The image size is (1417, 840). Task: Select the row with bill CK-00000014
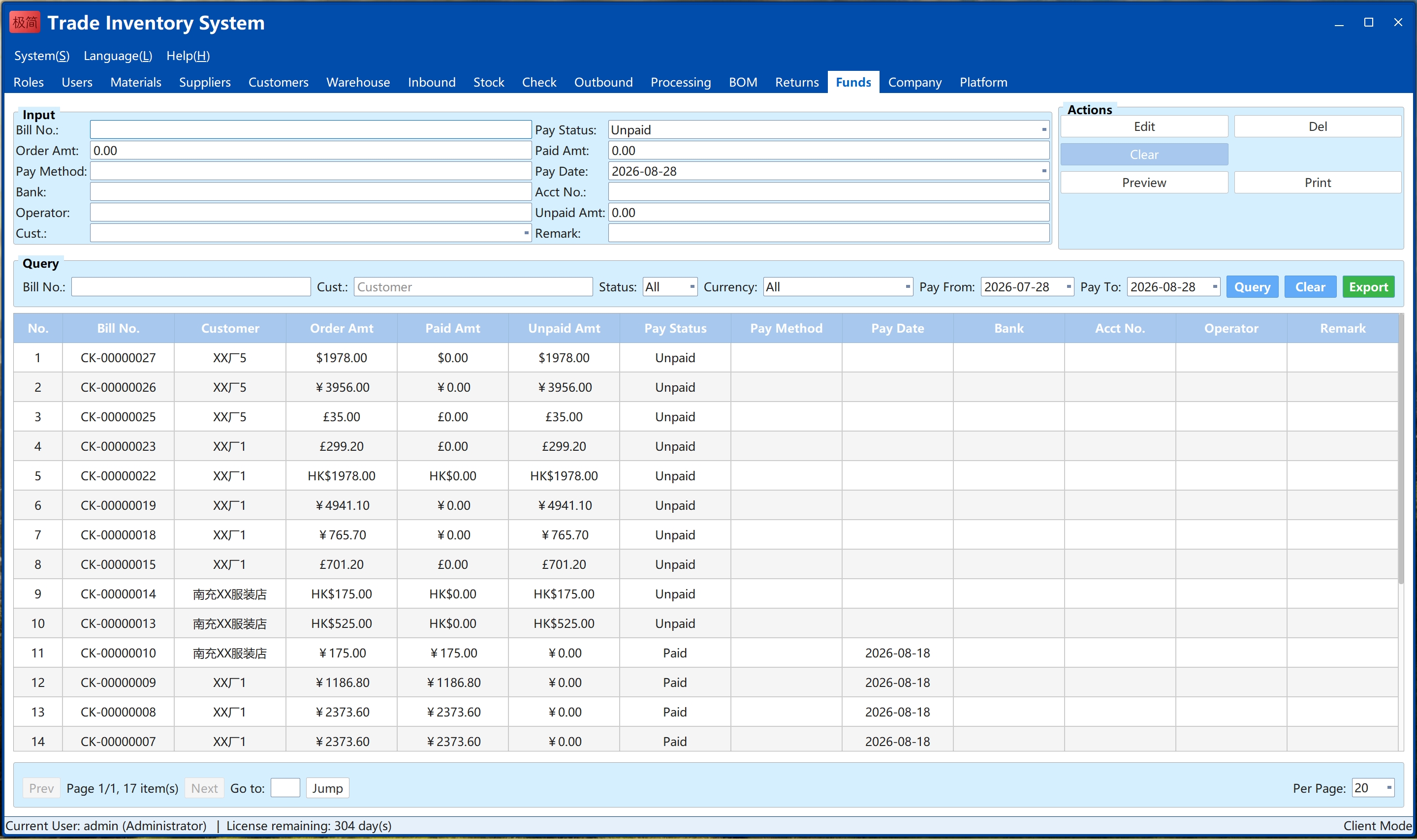point(706,594)
